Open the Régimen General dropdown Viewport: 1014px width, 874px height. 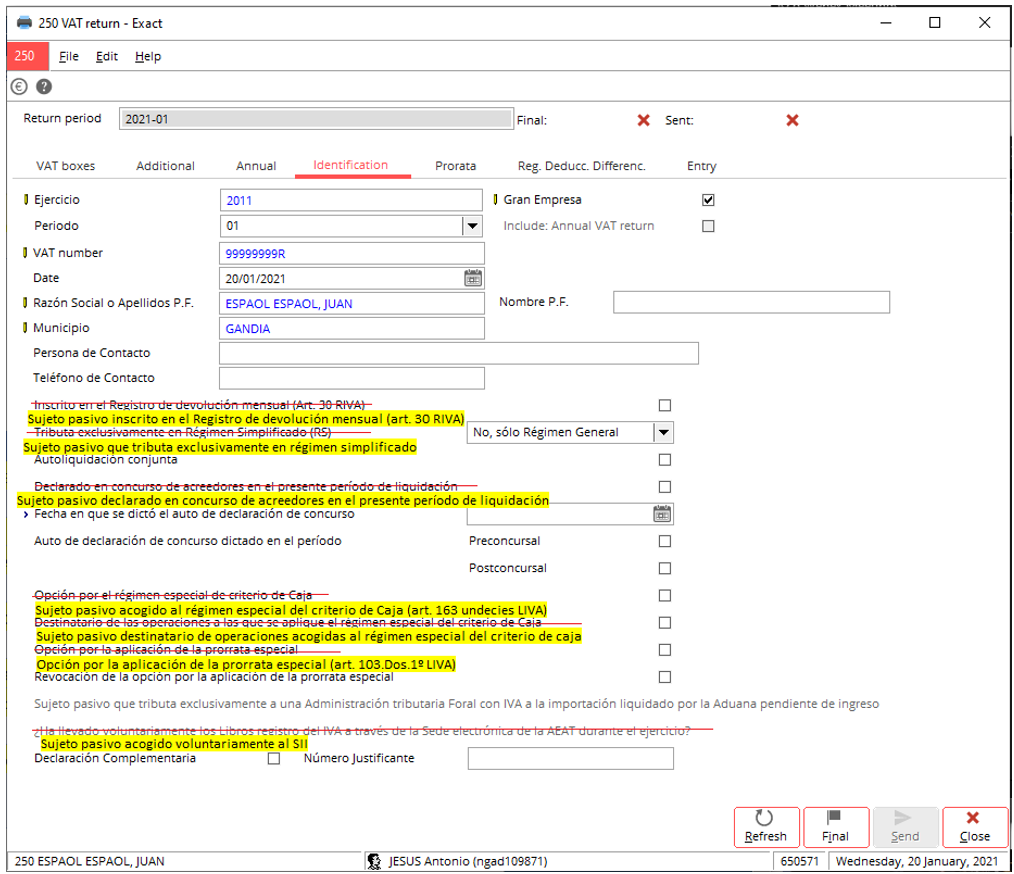pos(663,432)
